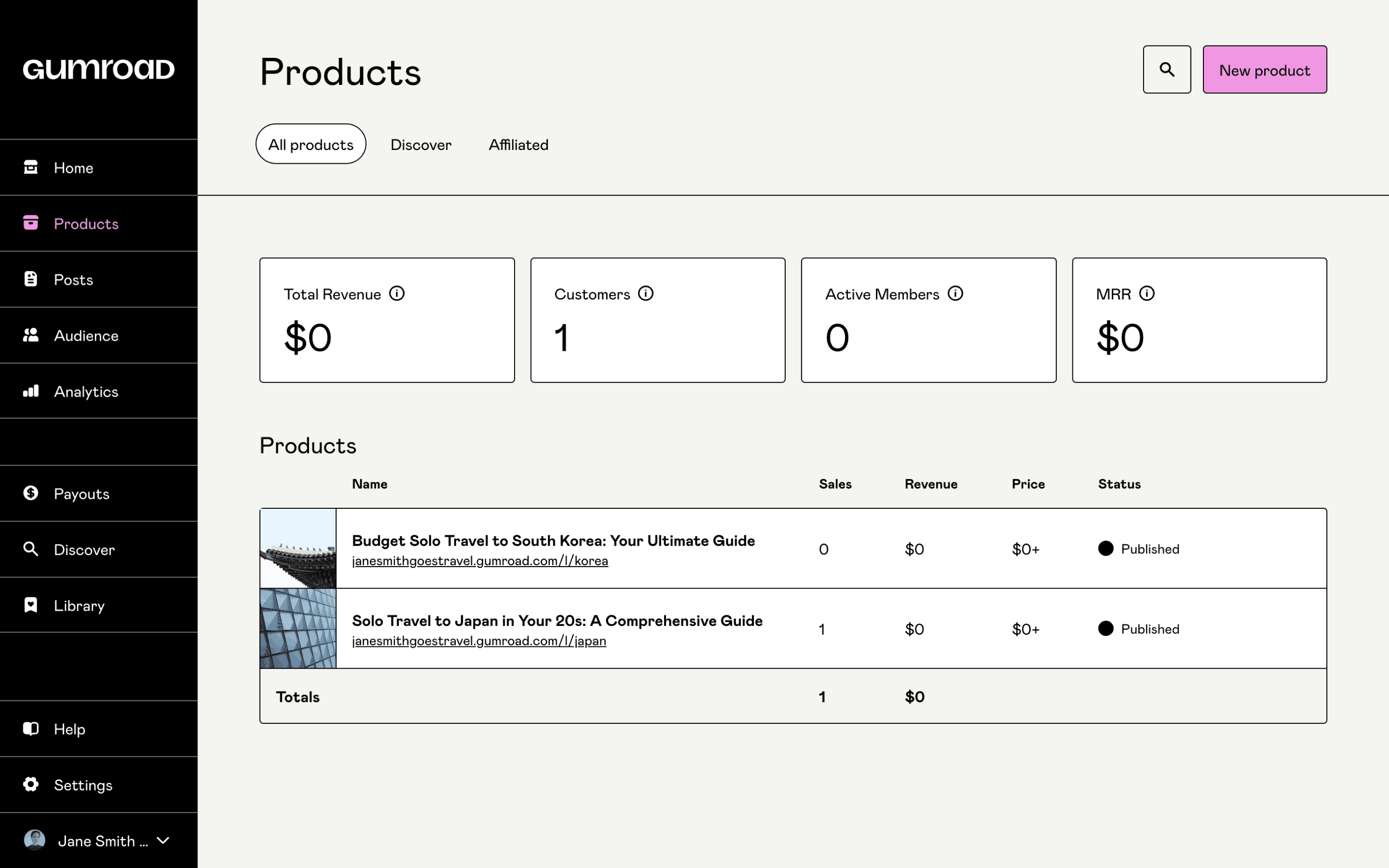Screen dimensions: 1389x868
Task: Click the Total Revenue info icon
Action: pyautogui.click(x=397, y=293)
